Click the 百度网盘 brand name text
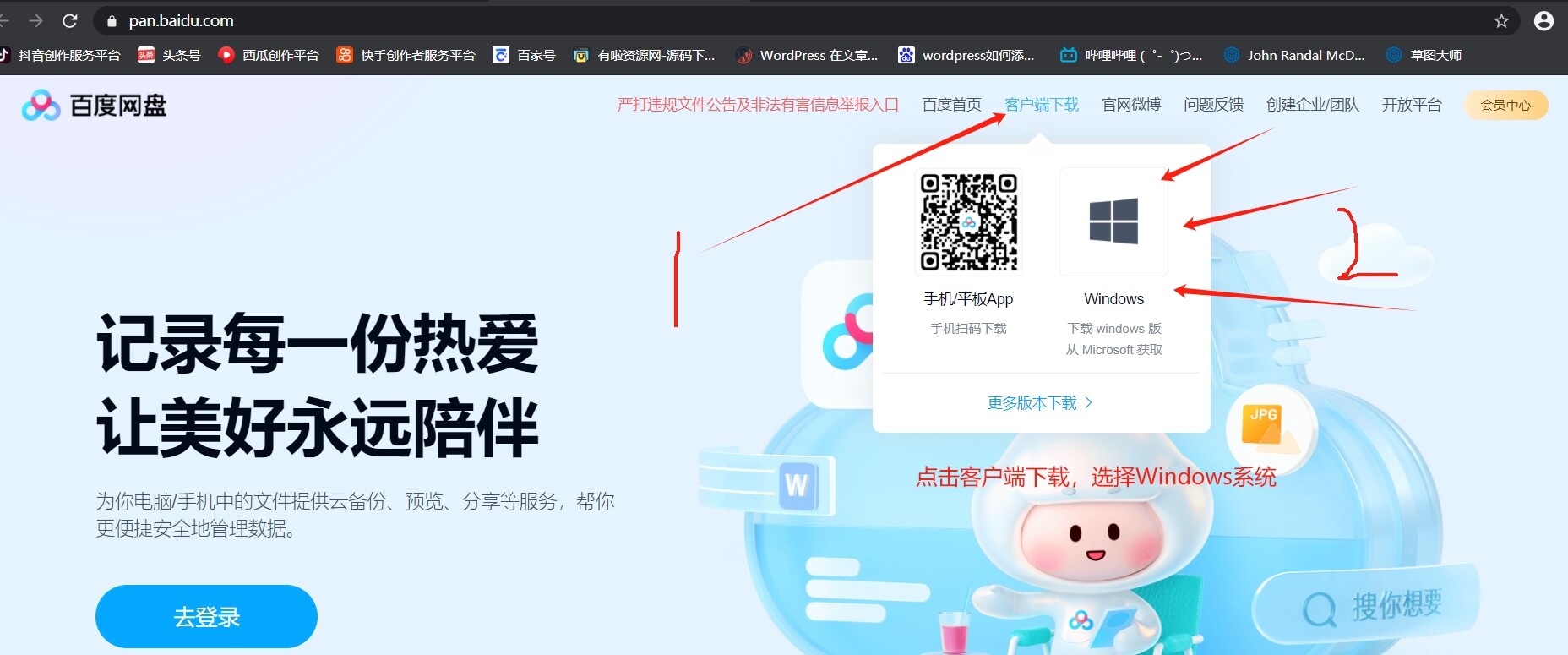Viewport: 1568px width, 655px height. [118, 106]
